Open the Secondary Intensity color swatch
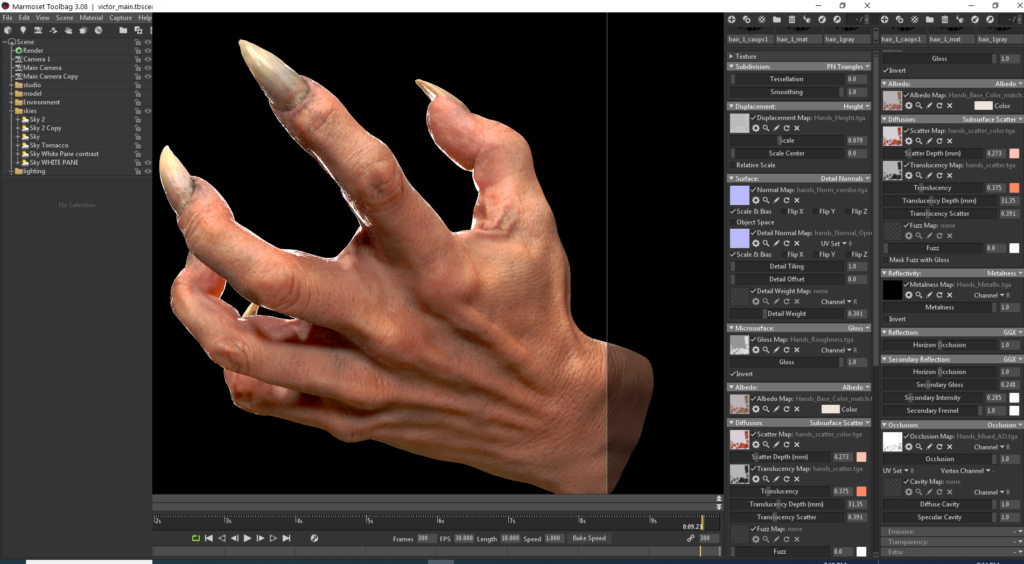The width and height of the screenshot is (1024, 564). [1014, 398]
